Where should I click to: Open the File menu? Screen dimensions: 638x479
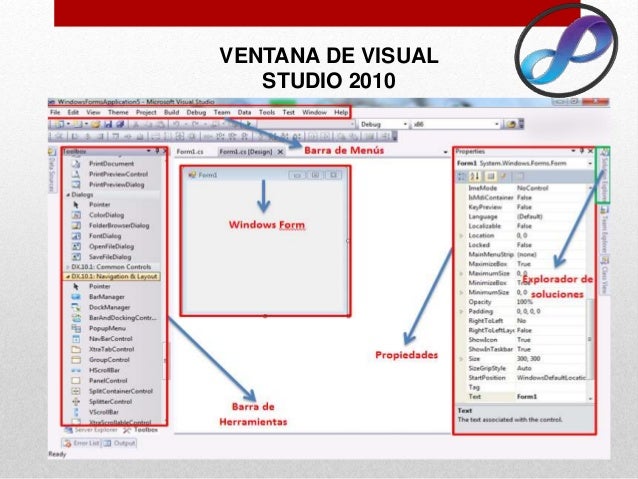click(x=55, y=112)
